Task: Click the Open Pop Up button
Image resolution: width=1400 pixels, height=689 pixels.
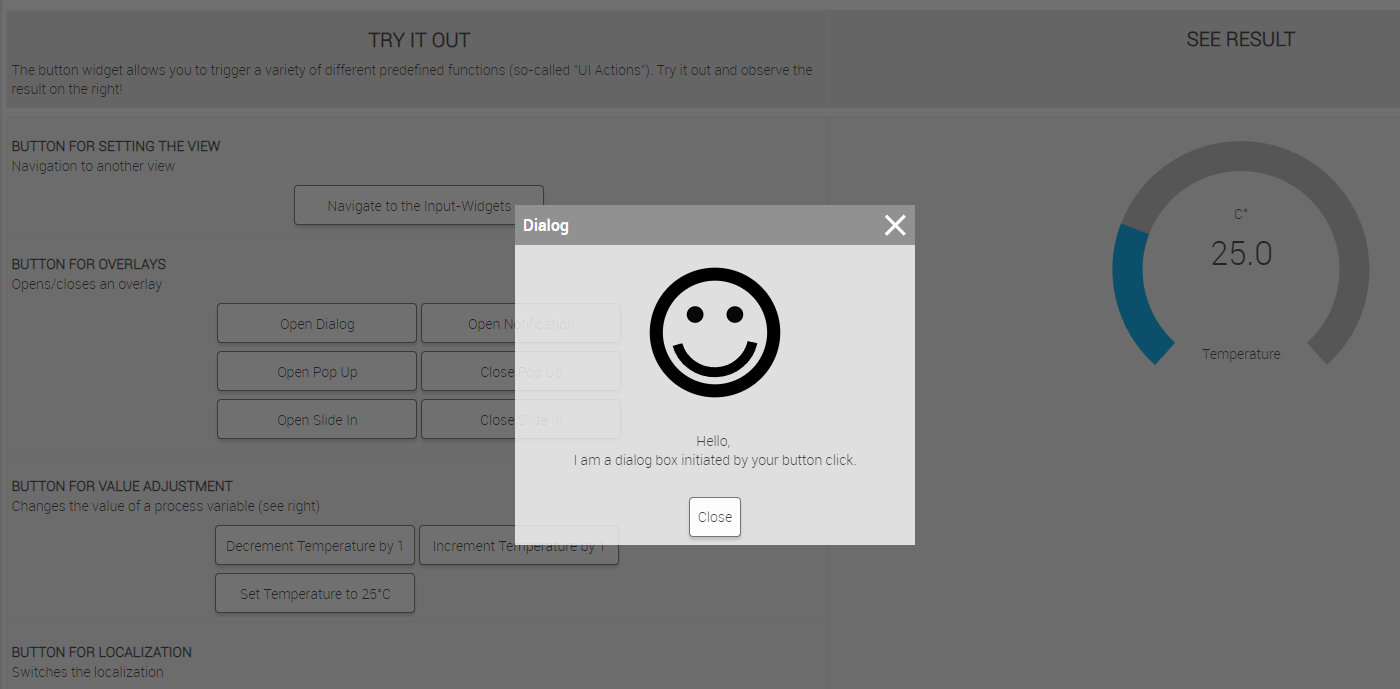Action: (317, 371)
